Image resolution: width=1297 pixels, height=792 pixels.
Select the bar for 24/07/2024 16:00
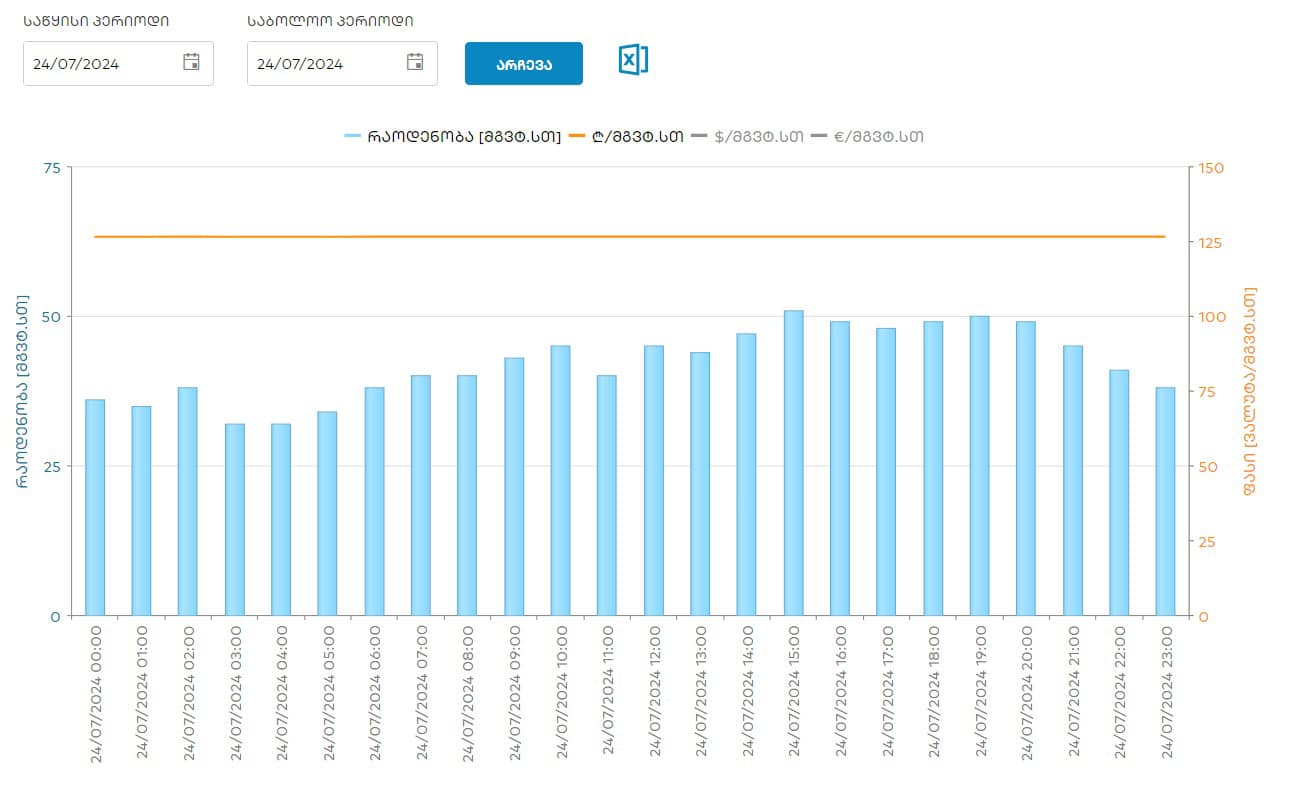click(840, 468)
